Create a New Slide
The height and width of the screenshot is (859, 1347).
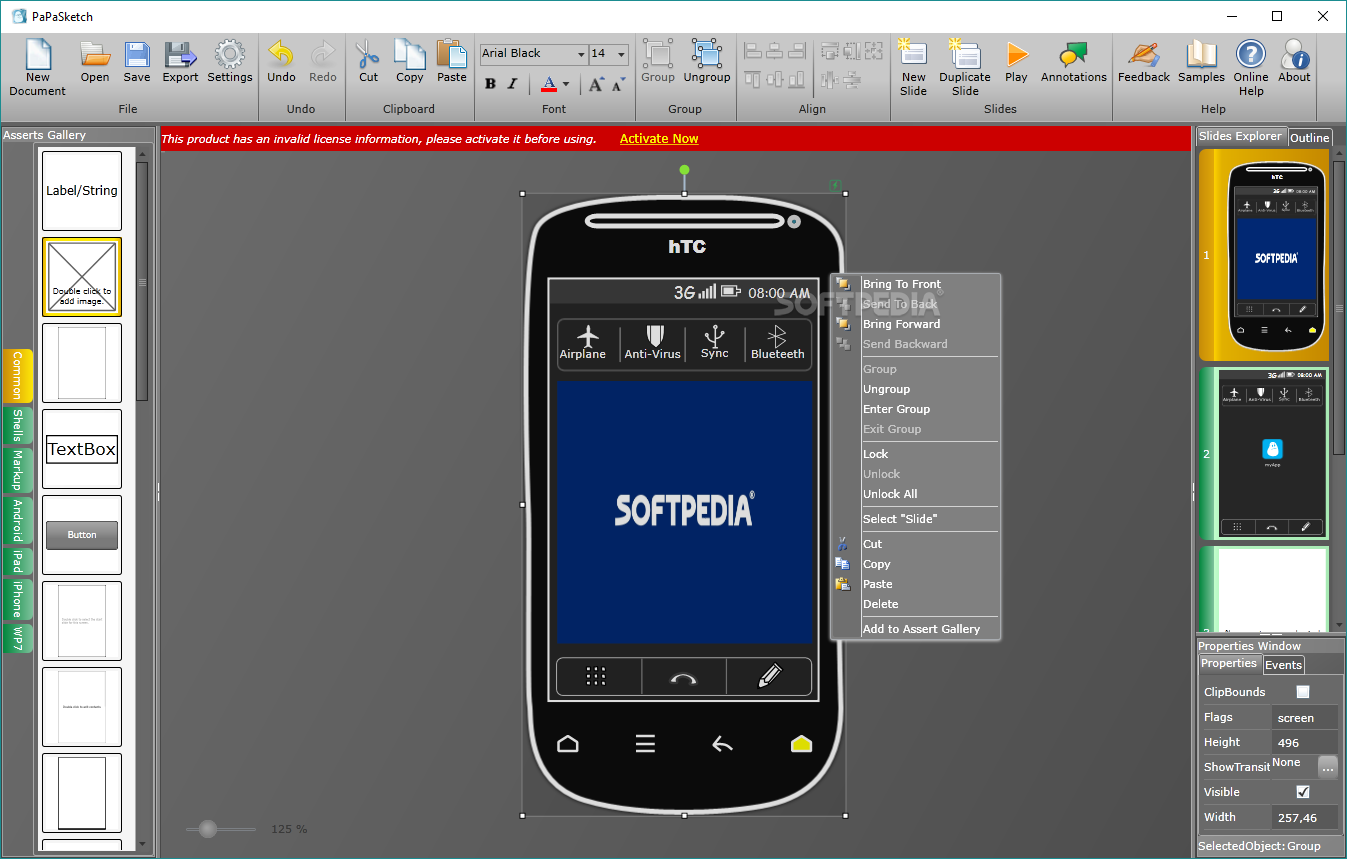913,54
